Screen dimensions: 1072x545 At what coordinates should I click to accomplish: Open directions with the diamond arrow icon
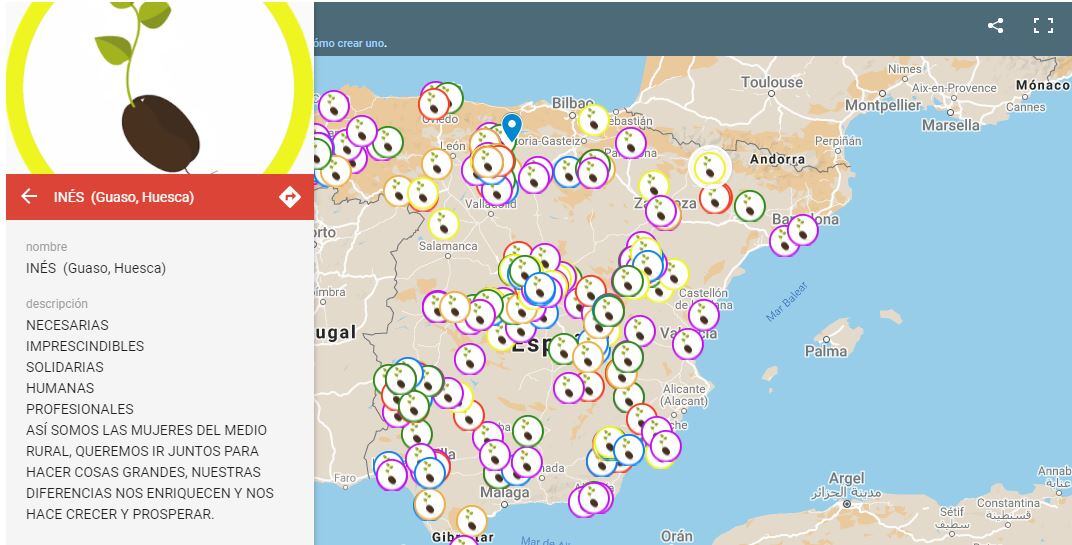click(289, 197)
